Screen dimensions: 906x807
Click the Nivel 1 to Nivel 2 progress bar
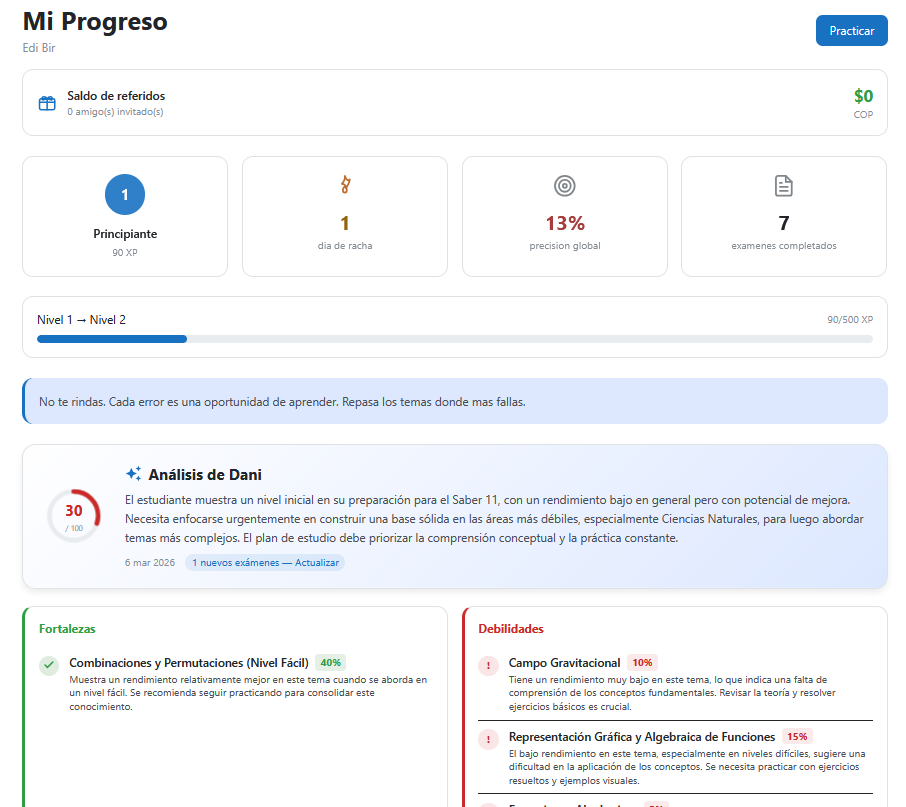coord(455,339)
